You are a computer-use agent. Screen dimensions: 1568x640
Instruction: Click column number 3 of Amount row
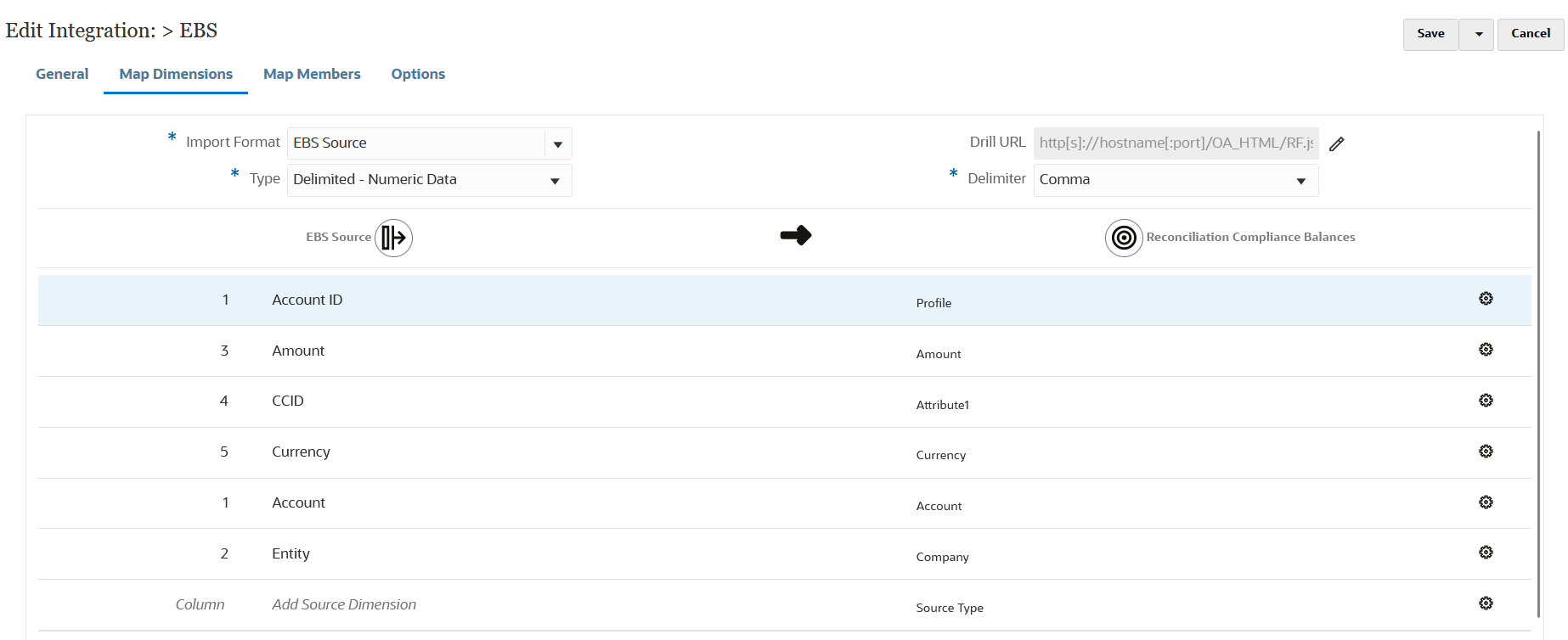click(224, 351)
